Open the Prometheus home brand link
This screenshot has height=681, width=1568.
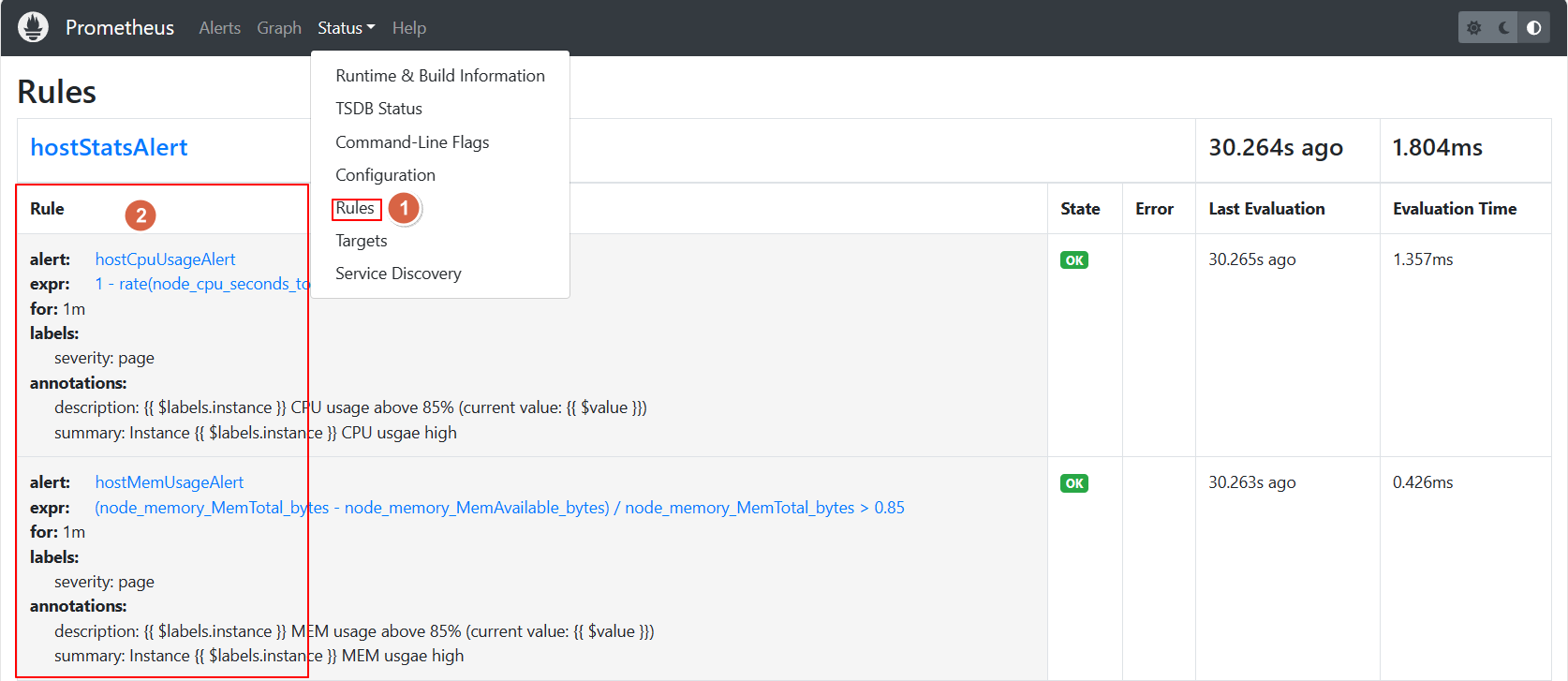tap(120, 28)
